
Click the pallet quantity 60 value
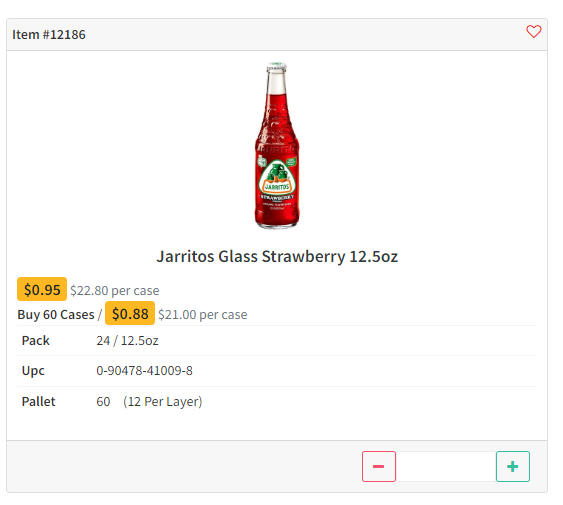coord(103,402)
